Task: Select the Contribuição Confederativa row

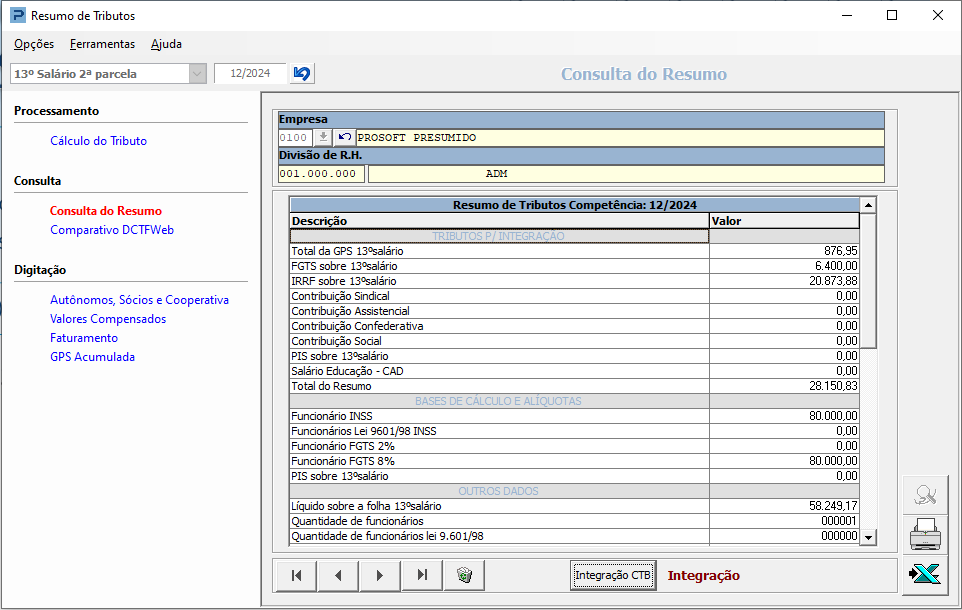Action: (574, 326)
